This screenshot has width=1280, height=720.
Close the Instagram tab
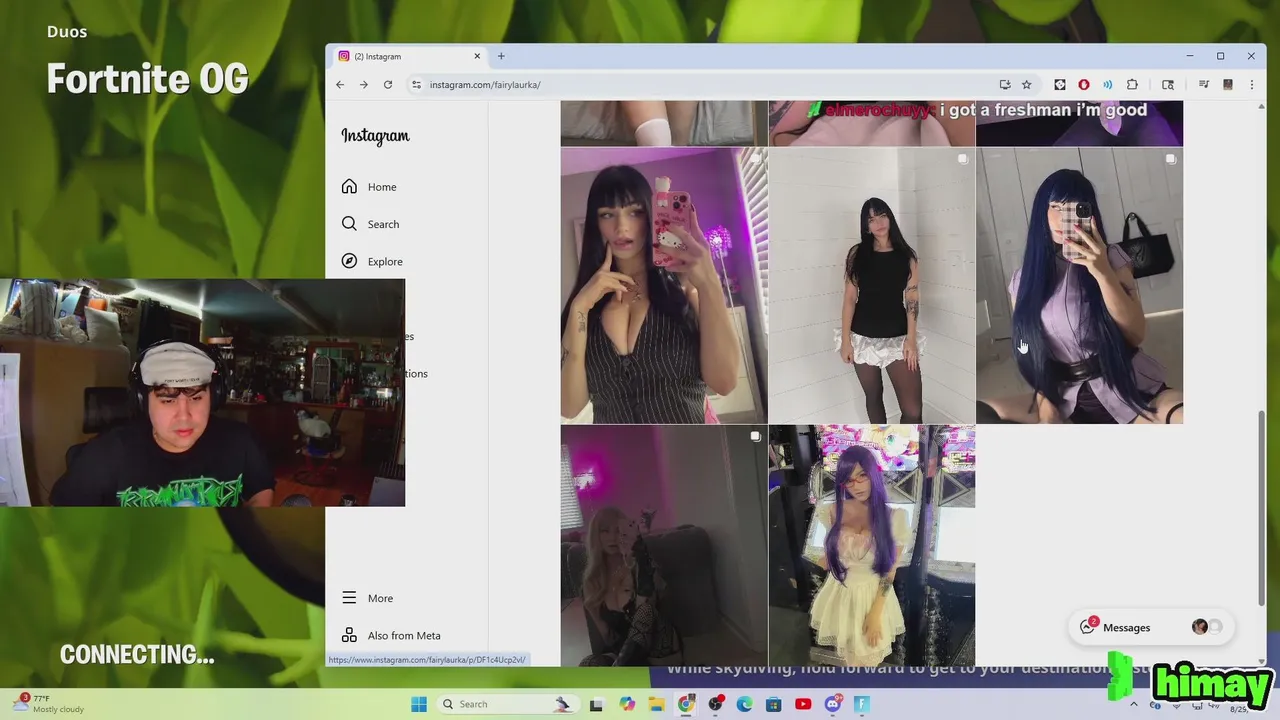477,56
